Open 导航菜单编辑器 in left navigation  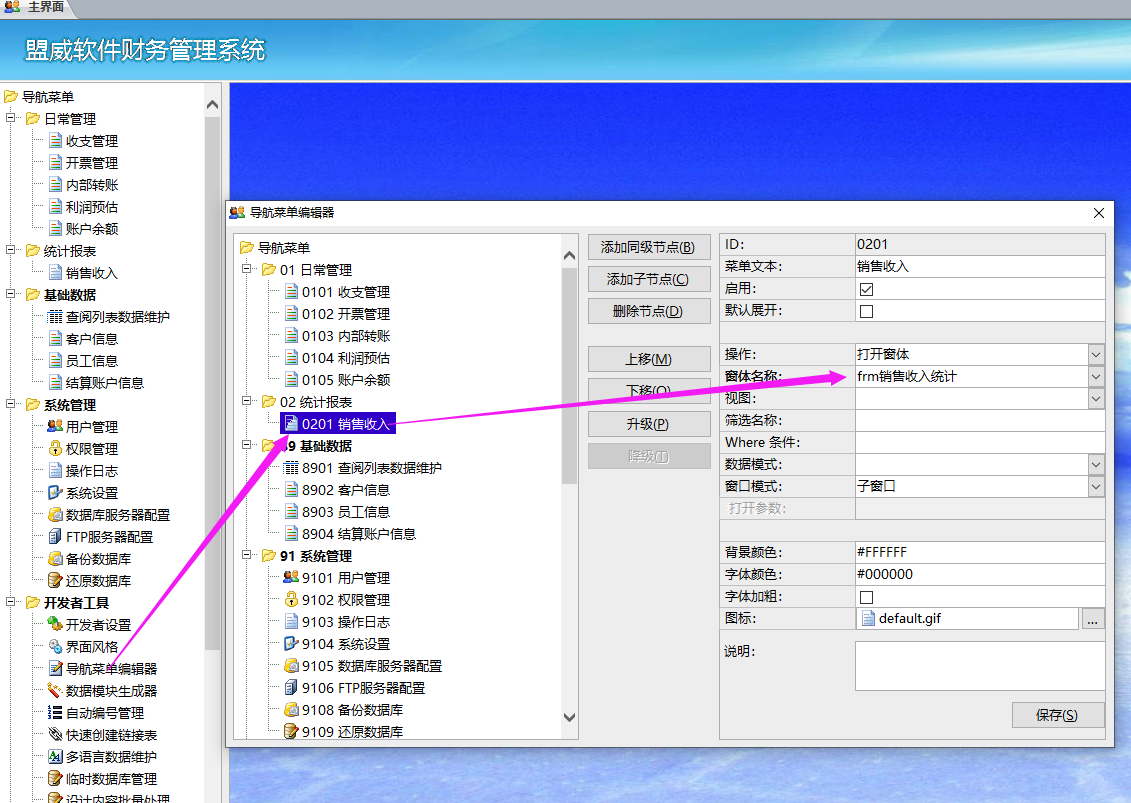(111, 669)
